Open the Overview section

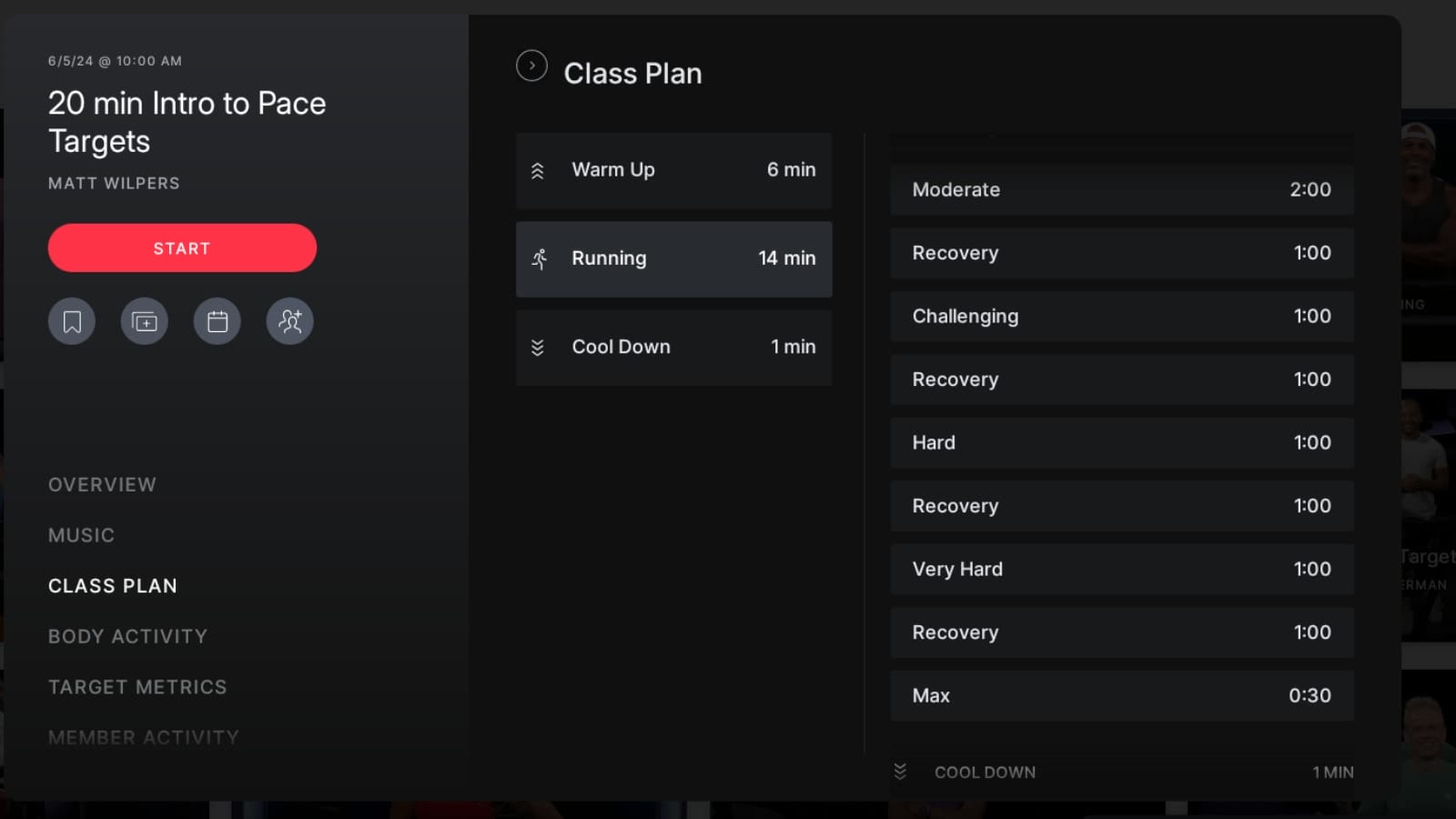[102, 485]
